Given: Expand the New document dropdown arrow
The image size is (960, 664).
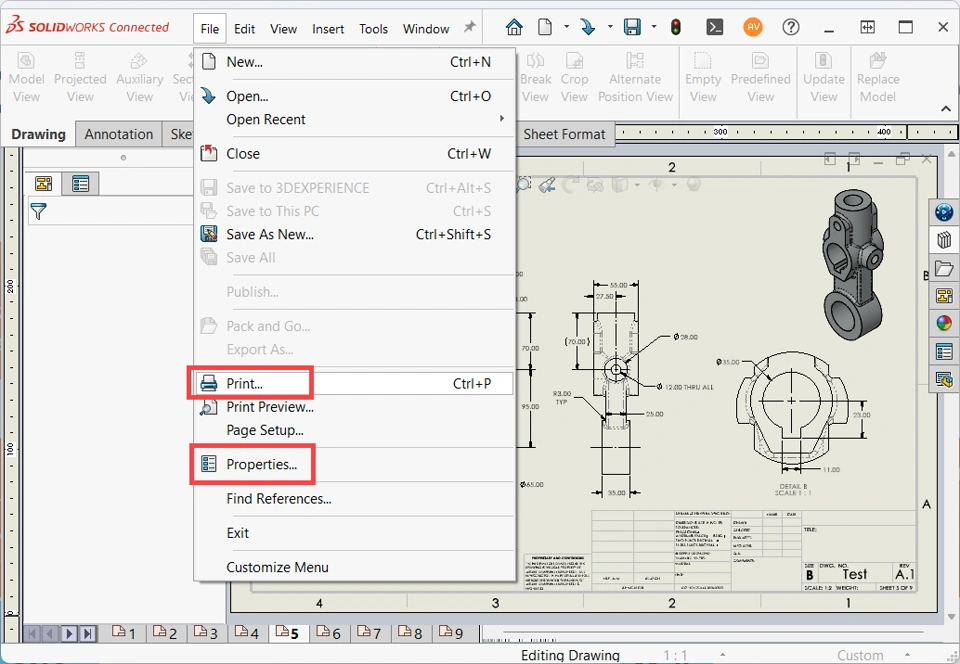Looking at the screenshot, I should coord(566,28).
